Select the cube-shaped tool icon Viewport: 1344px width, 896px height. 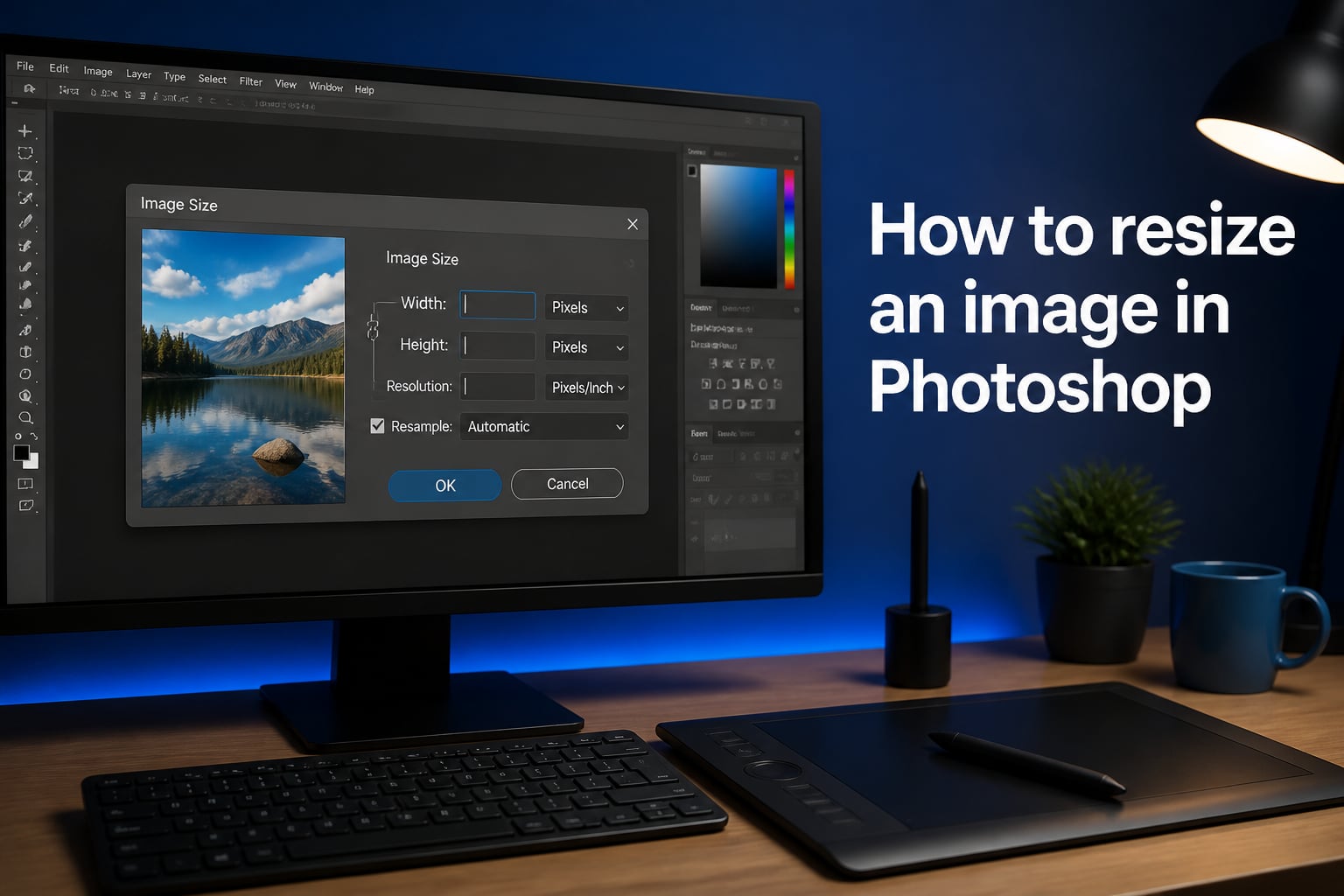25,352
